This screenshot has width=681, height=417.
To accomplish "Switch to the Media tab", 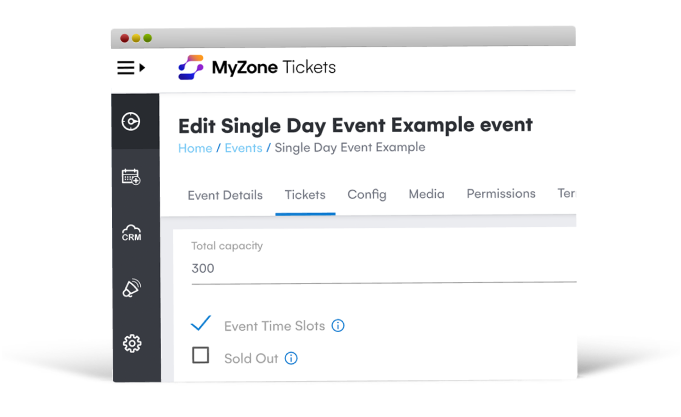I will point(426,194).
